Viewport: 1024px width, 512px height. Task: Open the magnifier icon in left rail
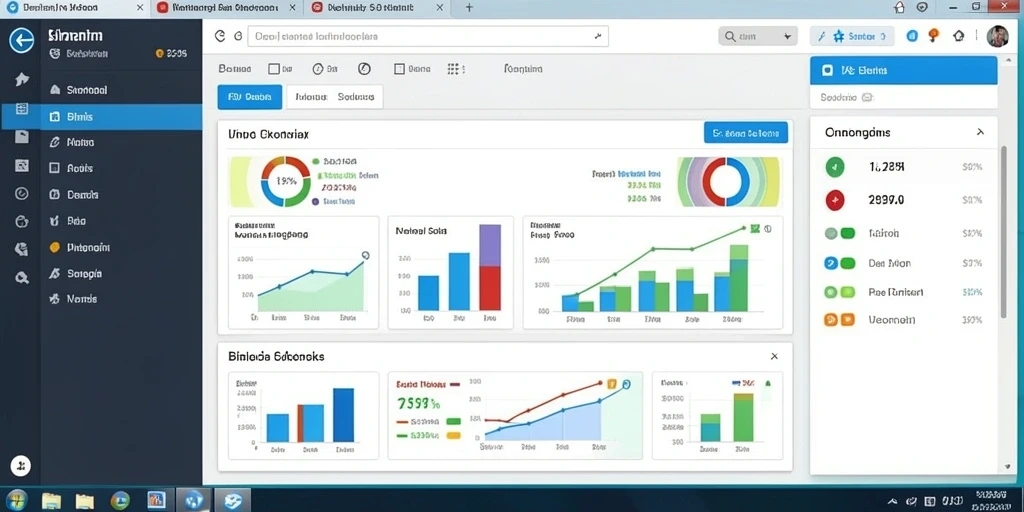point(22,278)
